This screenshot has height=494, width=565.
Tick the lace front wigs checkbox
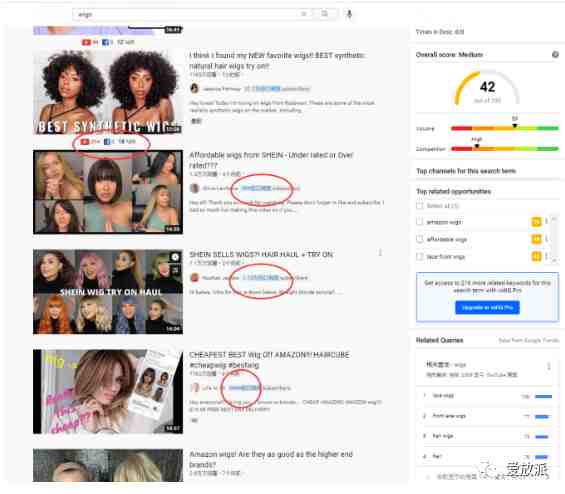tap(419, 256)
